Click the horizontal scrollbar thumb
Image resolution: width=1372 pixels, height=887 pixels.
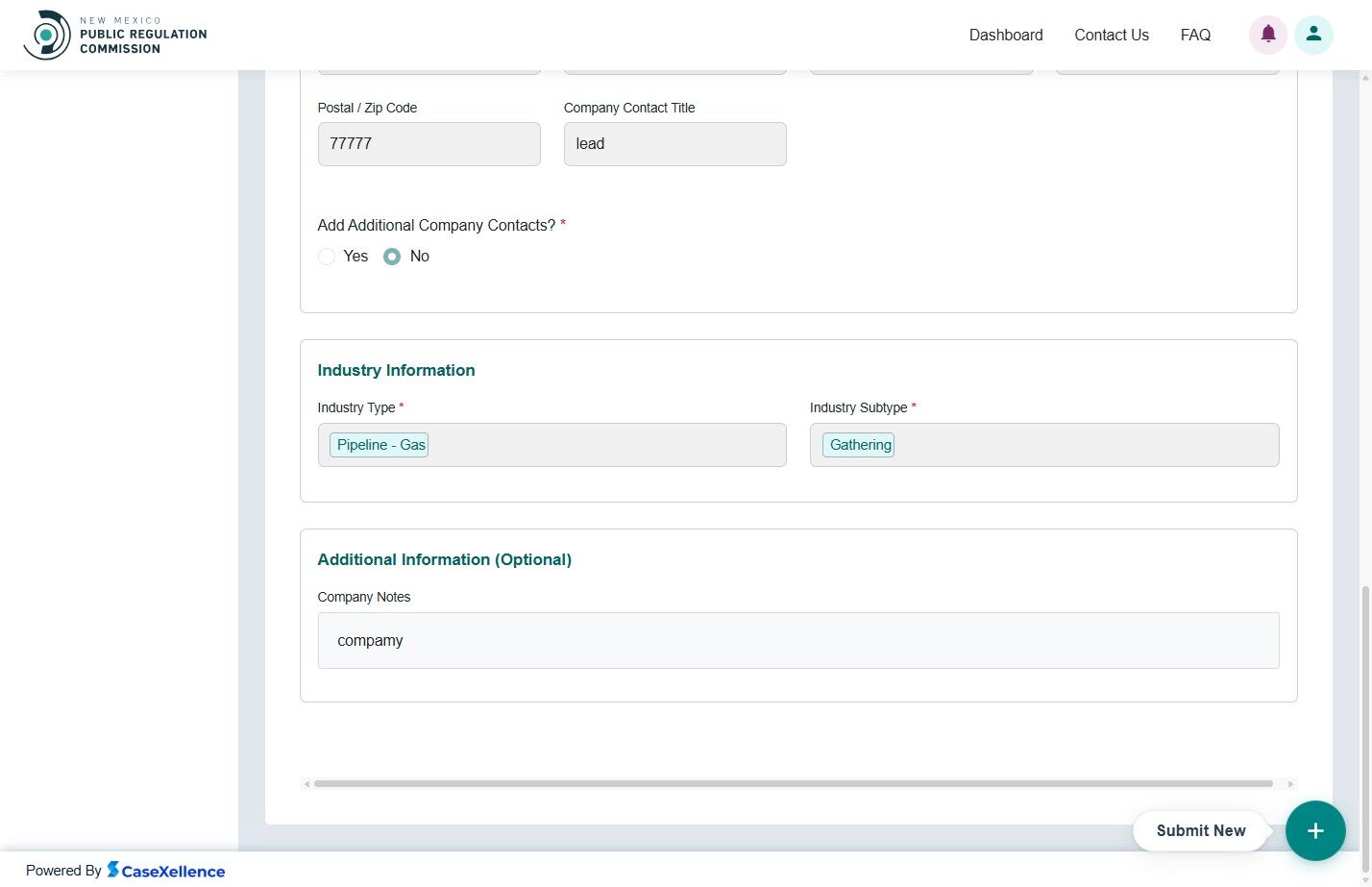(x=794, y=784)
